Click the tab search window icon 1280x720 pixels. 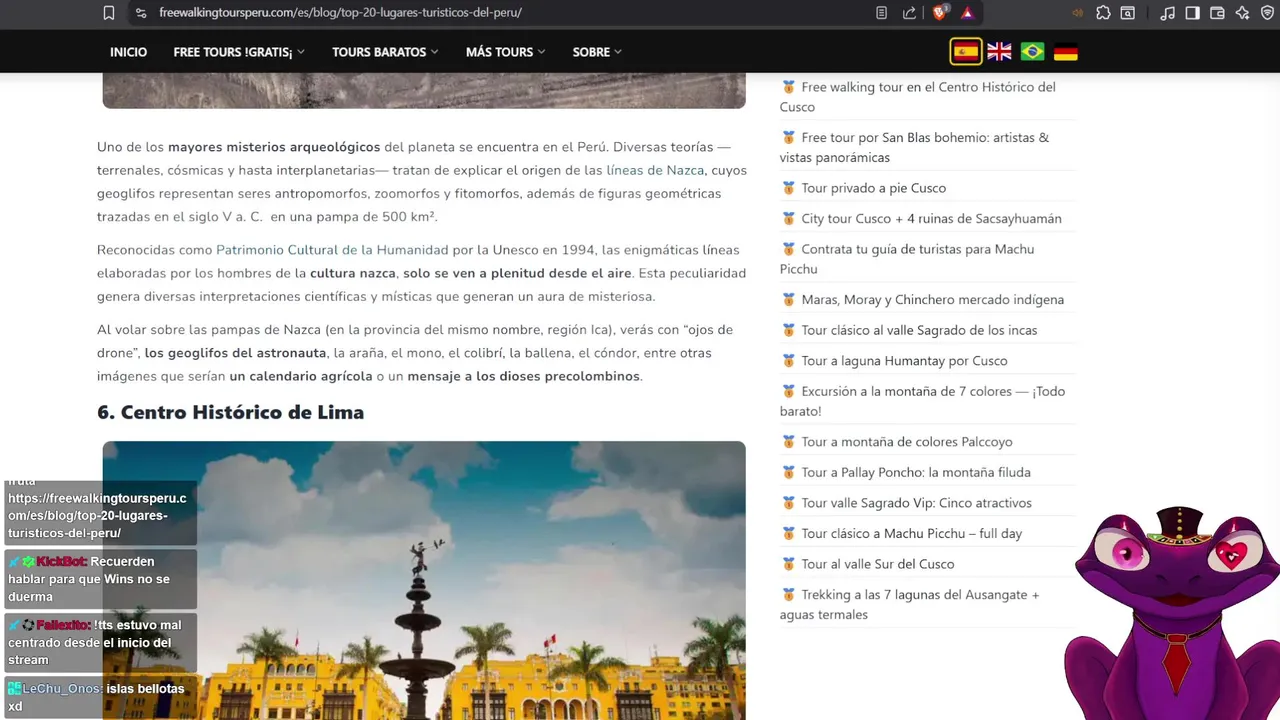pos(1128,13)
